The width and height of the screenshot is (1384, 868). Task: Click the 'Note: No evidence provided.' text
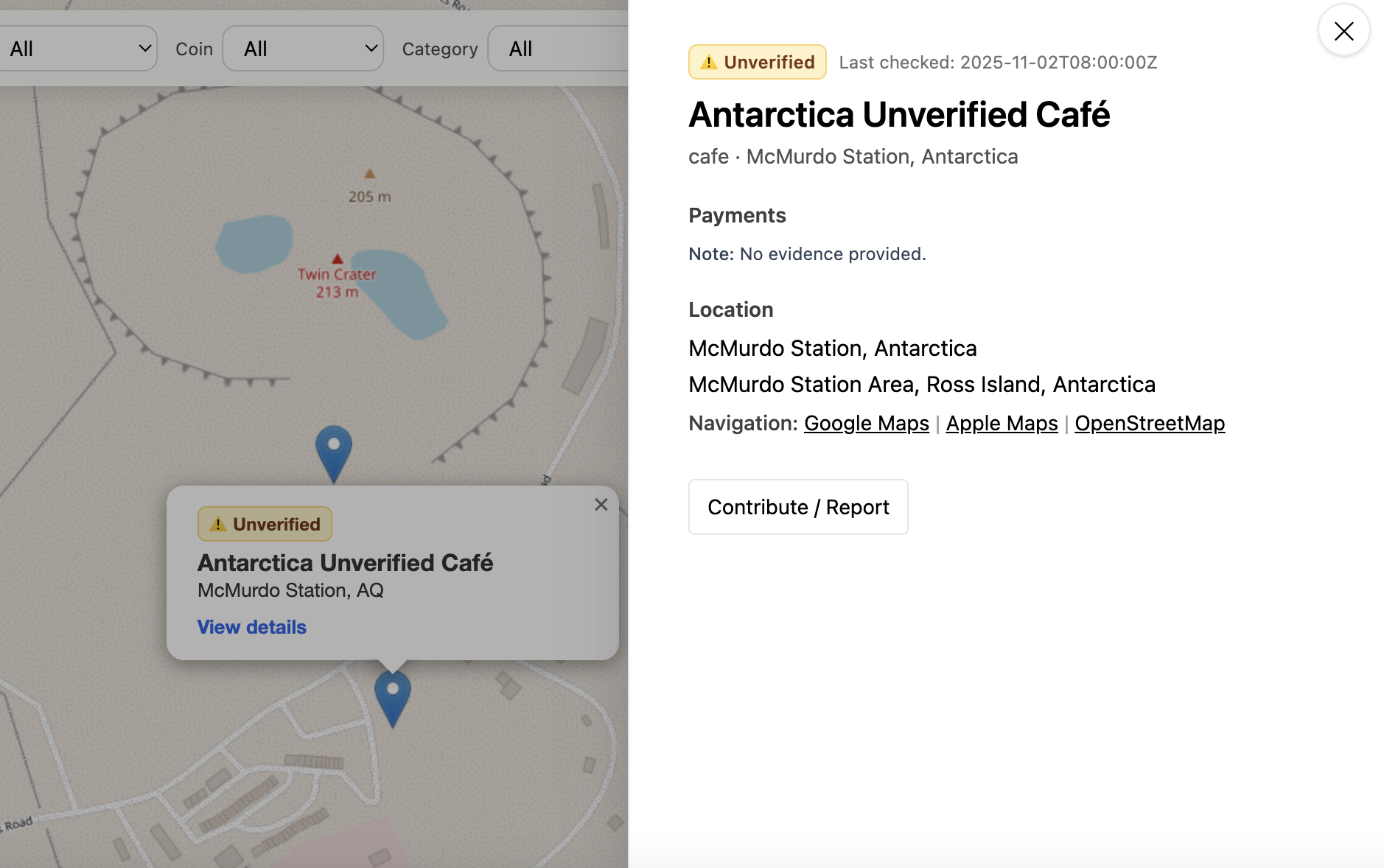pyautogui.click(x=807, y=254)
